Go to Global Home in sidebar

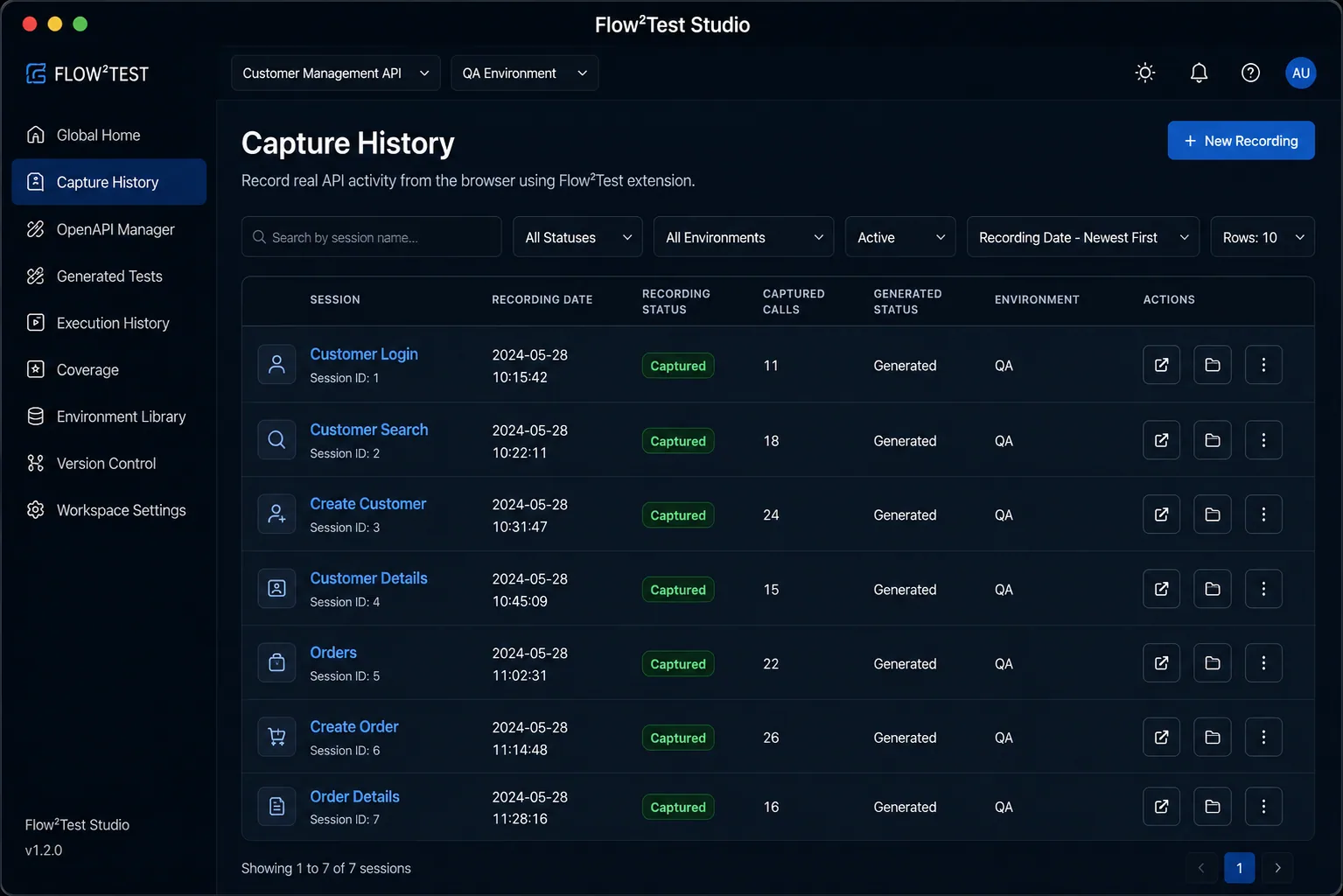pos(108,135)
